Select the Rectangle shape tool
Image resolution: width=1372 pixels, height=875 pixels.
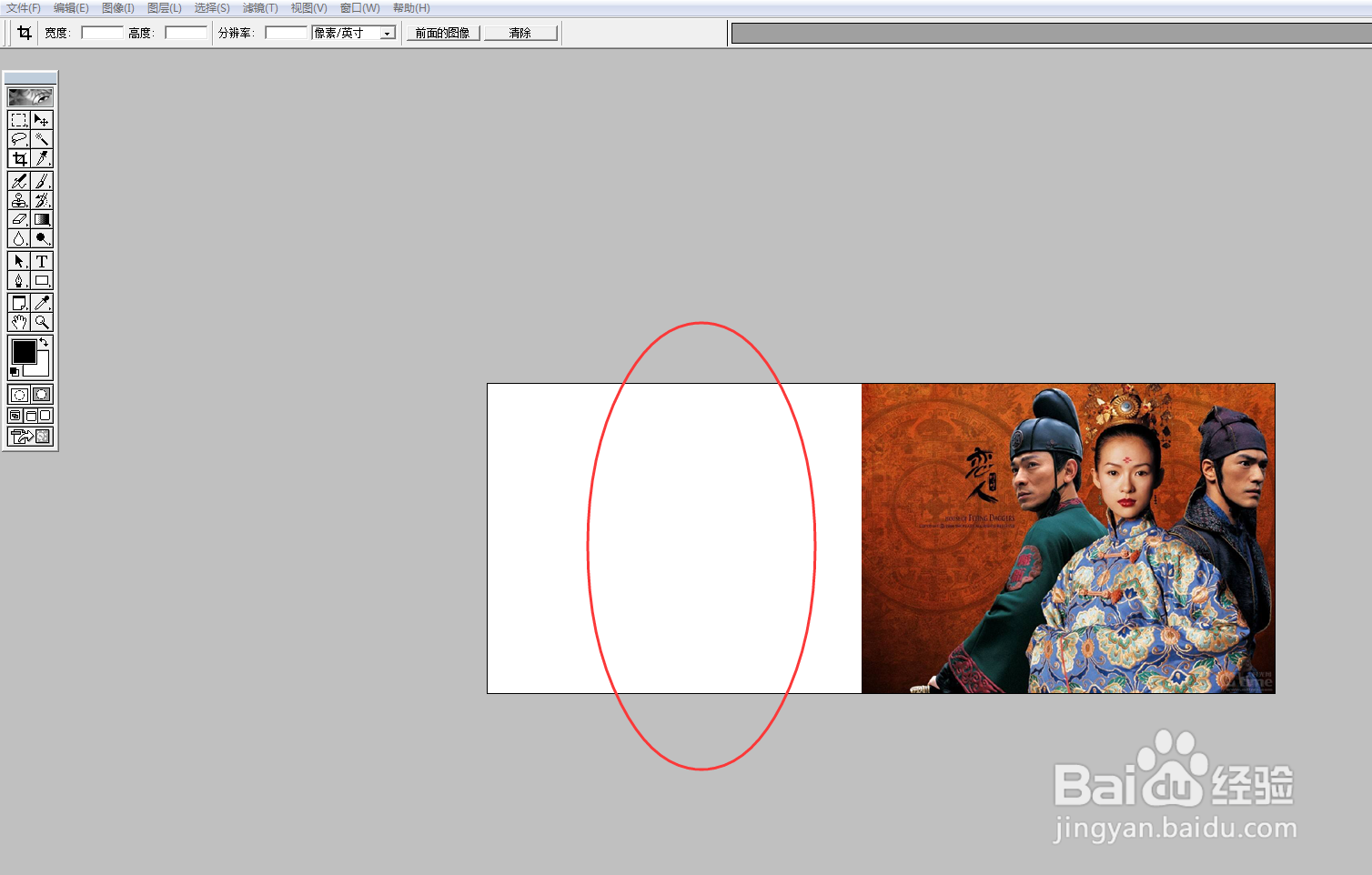point(42,280)
